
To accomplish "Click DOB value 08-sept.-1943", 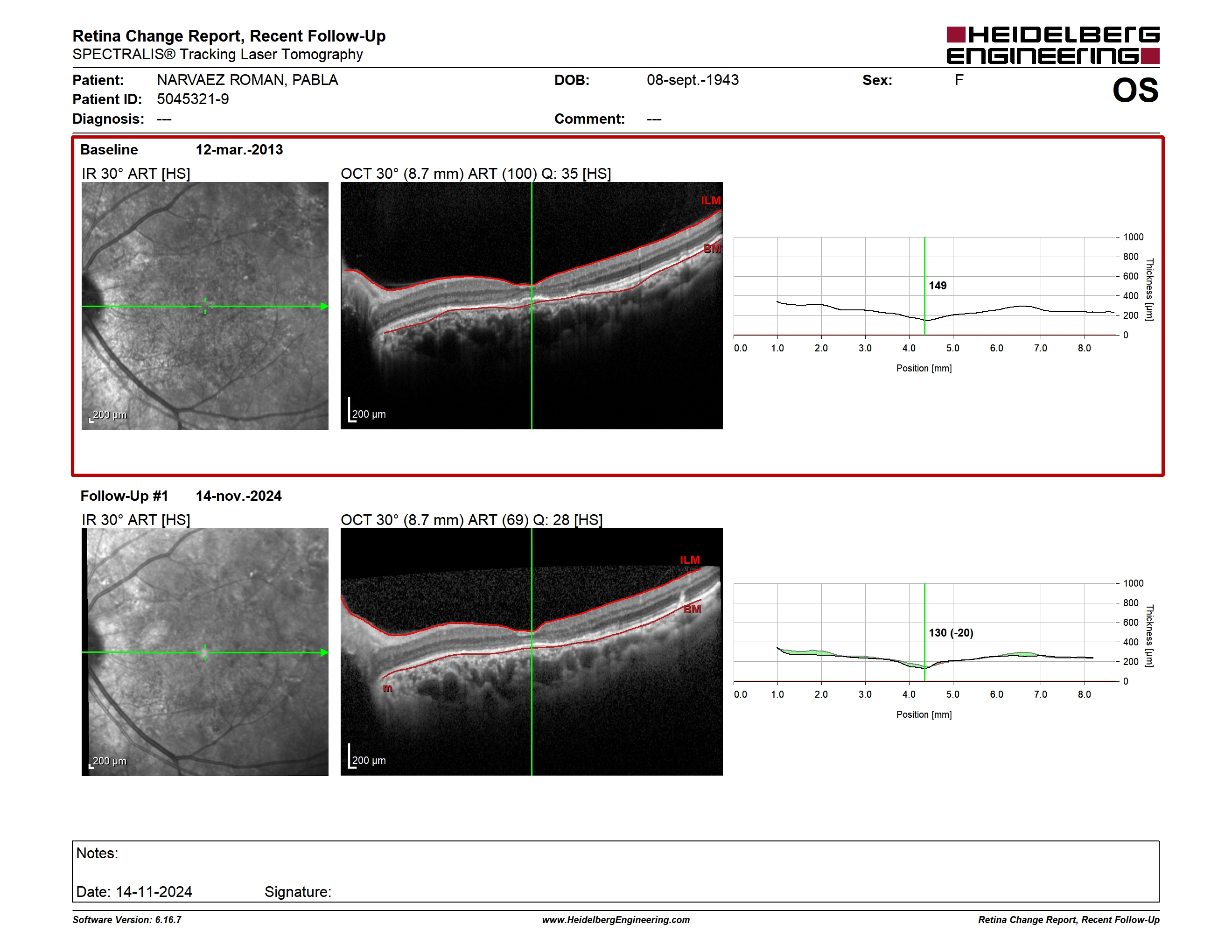I will point(693,80).
